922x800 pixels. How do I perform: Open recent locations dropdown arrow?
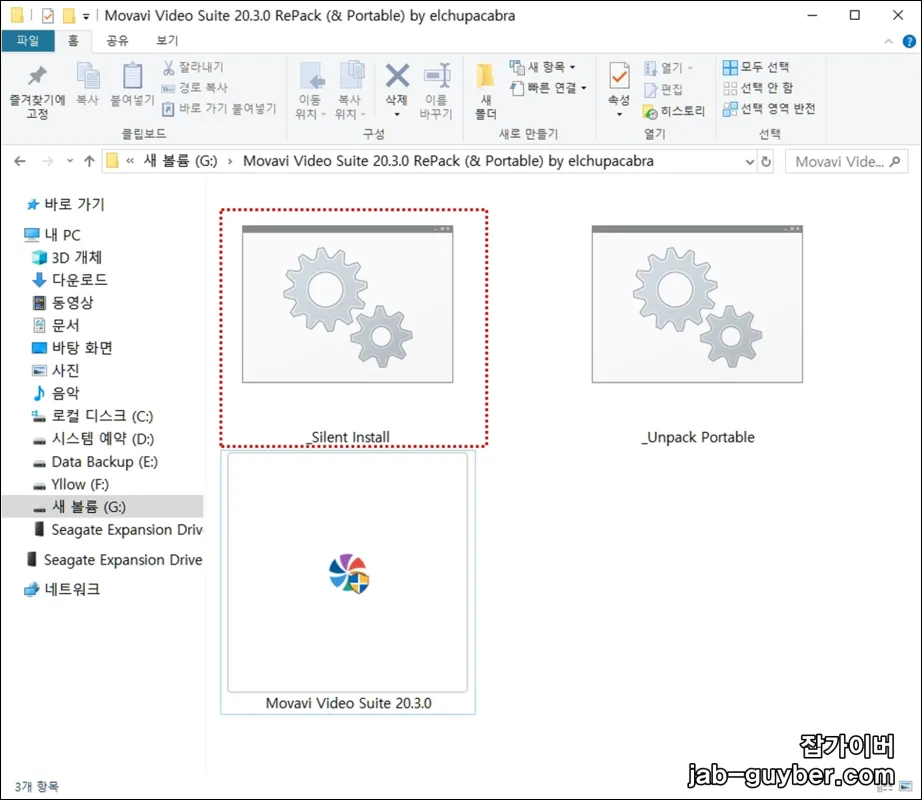coord(69,160)
